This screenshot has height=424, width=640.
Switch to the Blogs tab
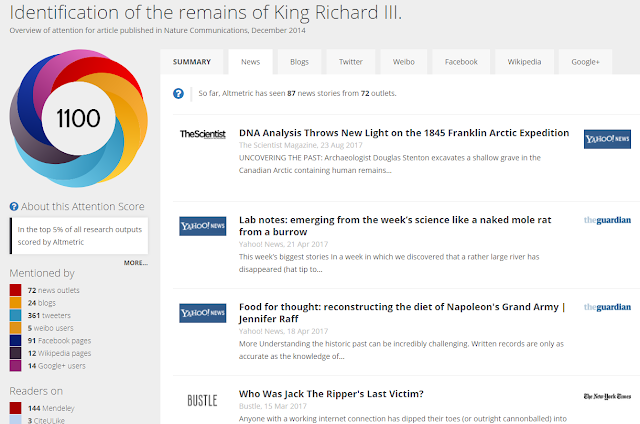coord(299,62)
